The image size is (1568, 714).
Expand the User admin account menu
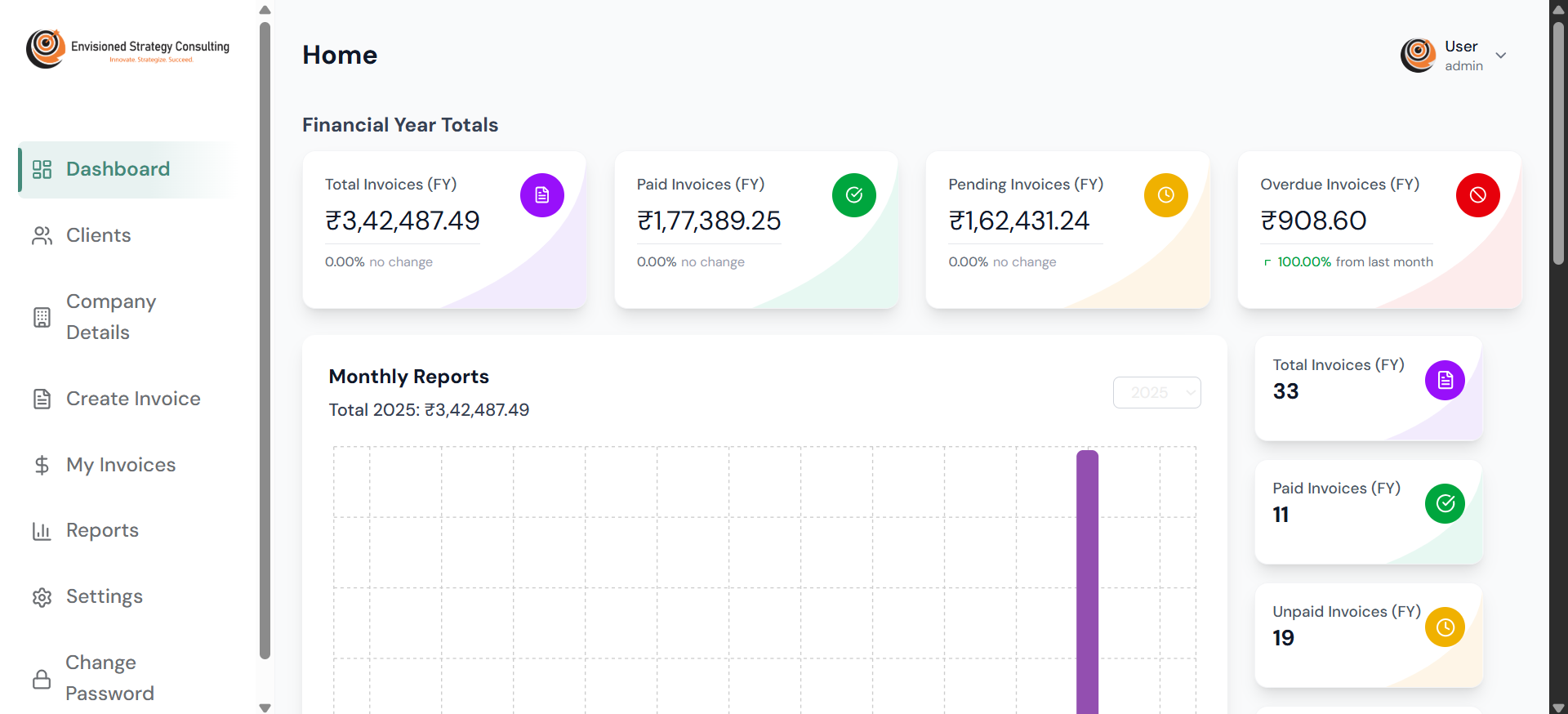click(1500, 56)
